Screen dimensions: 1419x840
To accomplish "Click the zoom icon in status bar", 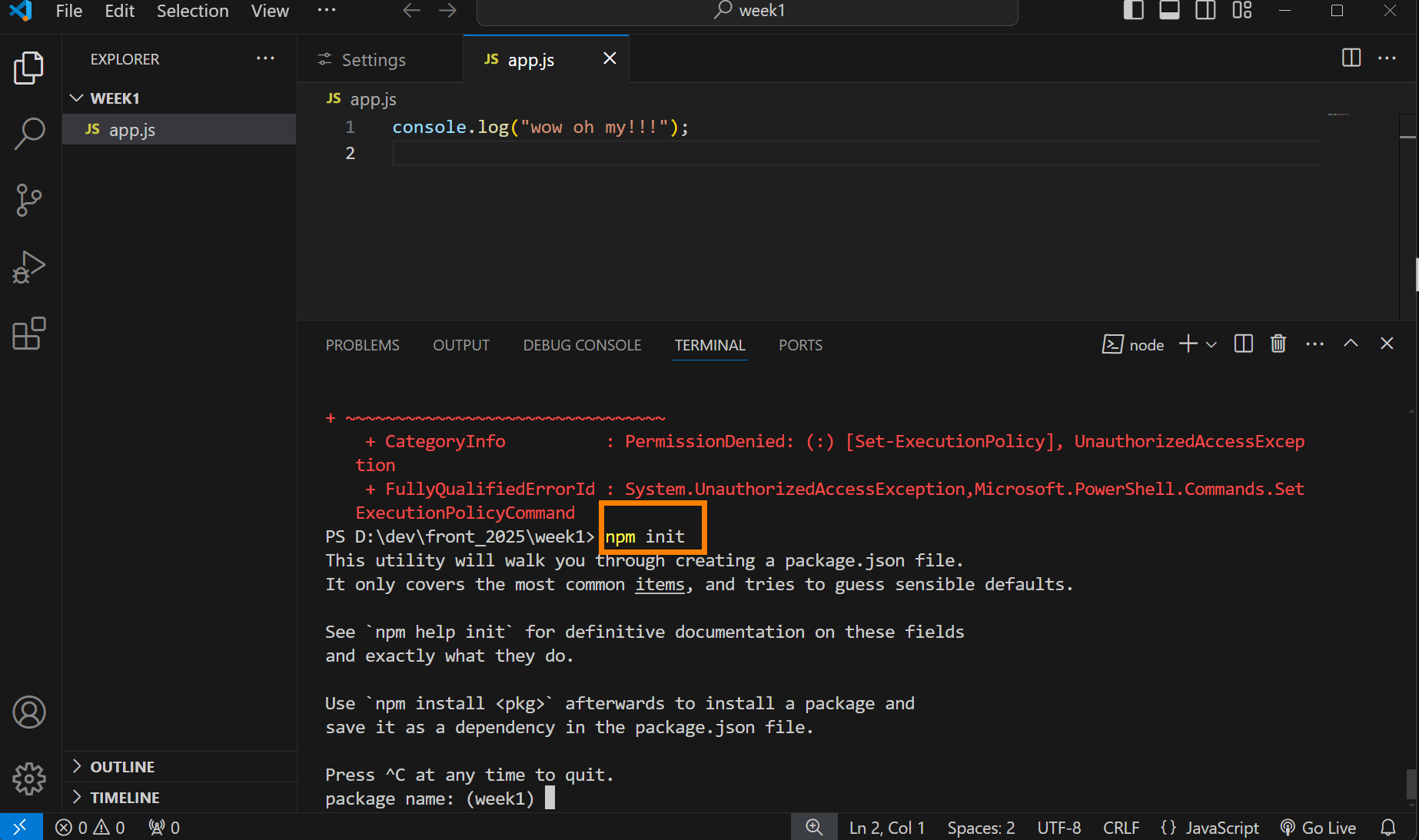I will [x=814, y=828].
